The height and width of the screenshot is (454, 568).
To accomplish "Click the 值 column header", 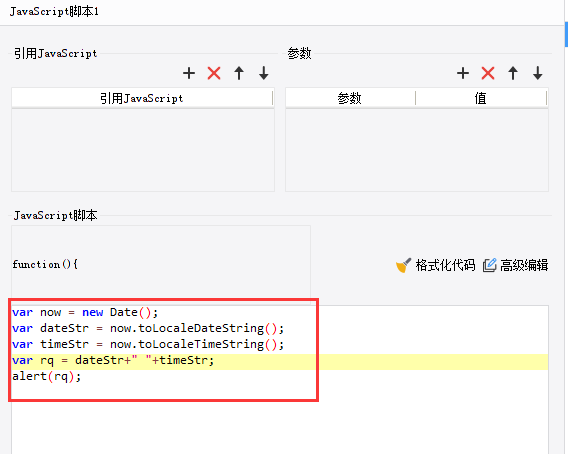I will (481, 98).
